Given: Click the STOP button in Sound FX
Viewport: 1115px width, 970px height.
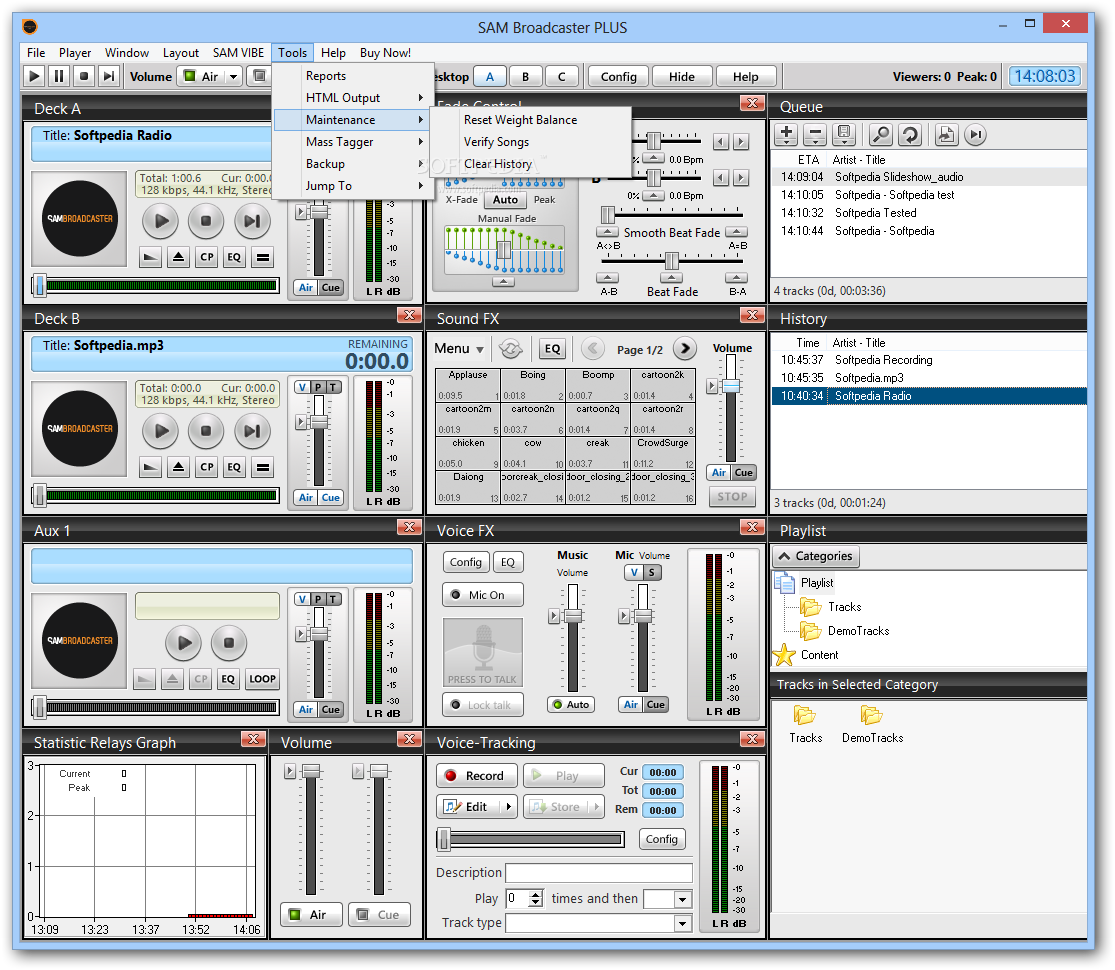Looking at the screenshot, I should [x=732, y=496].
